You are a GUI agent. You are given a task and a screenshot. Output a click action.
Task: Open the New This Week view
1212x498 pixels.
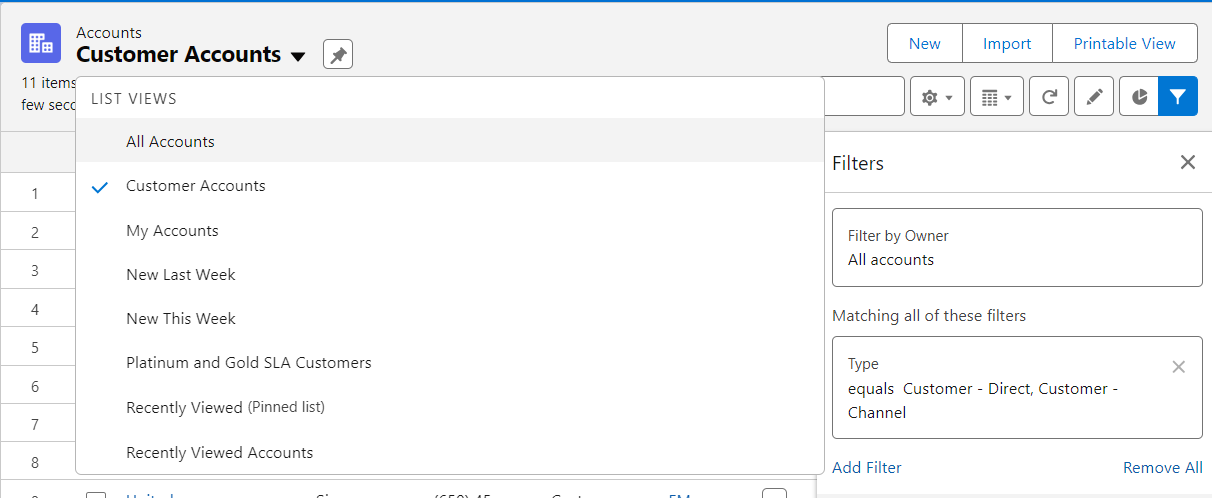click(450, 318)
